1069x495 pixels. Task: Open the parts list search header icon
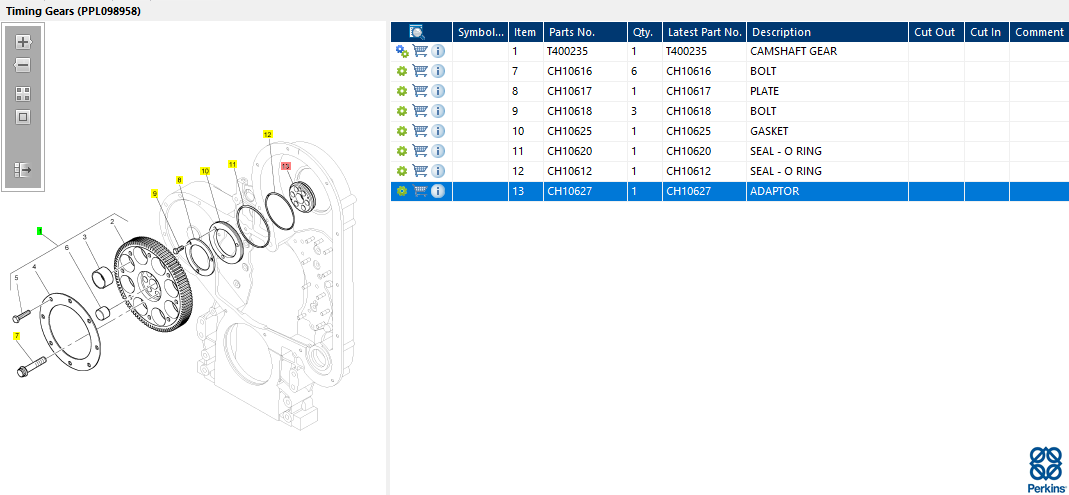tap(417, 32)
